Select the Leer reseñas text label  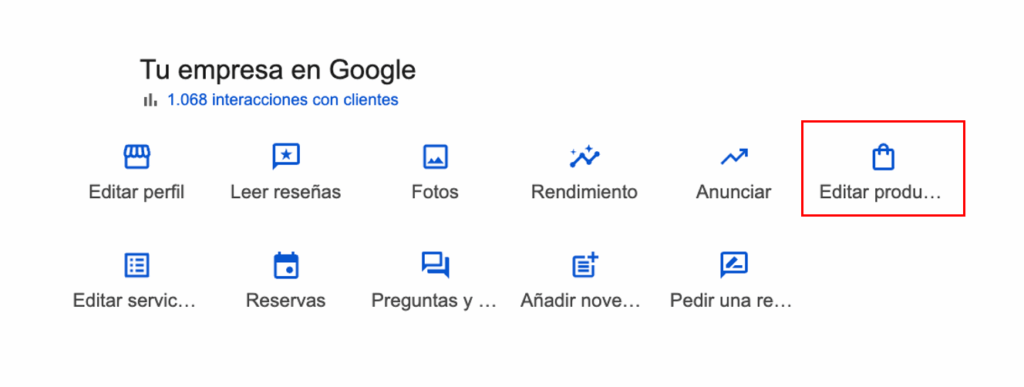tap(285, 193)
